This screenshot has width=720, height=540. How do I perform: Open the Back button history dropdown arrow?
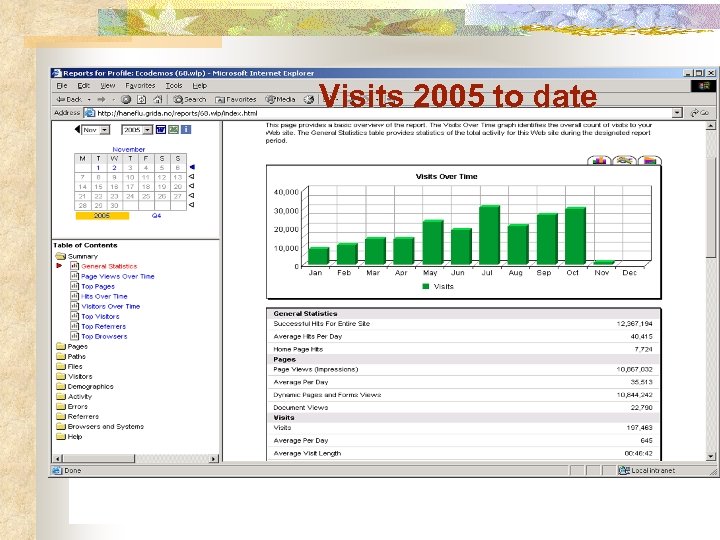coord(89,99)
